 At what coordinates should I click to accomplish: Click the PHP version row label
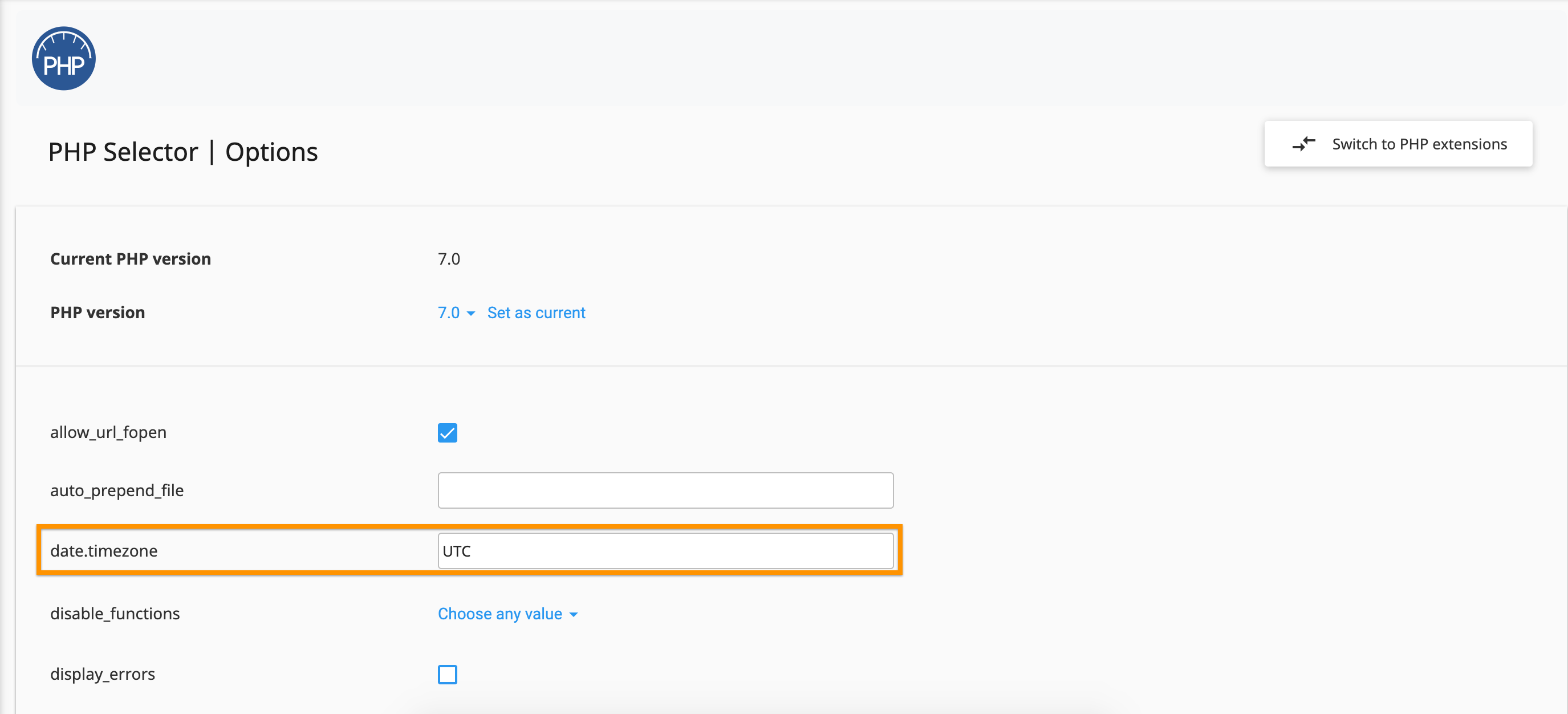(98, 313)
